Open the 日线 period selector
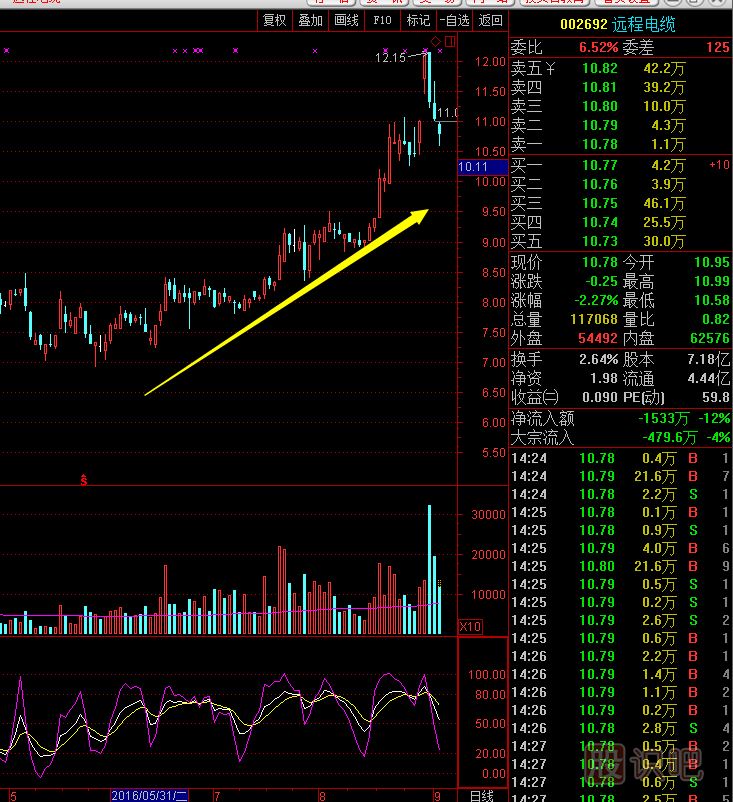Viewport: 733px width, 802px height. pos(481,795)
